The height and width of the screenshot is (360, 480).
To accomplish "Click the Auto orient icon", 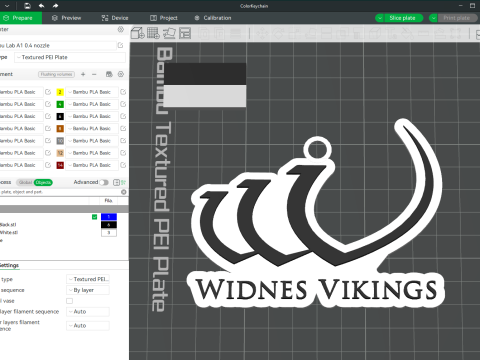I will (x=169, y=33).
